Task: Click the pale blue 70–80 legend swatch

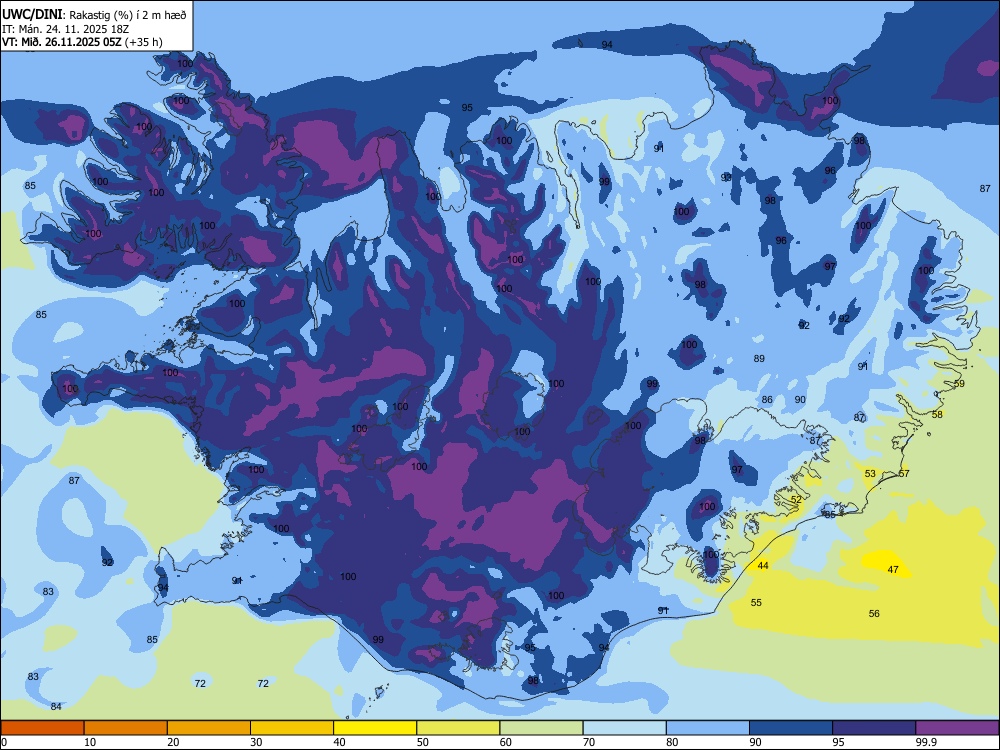Action: coord(625,728)
